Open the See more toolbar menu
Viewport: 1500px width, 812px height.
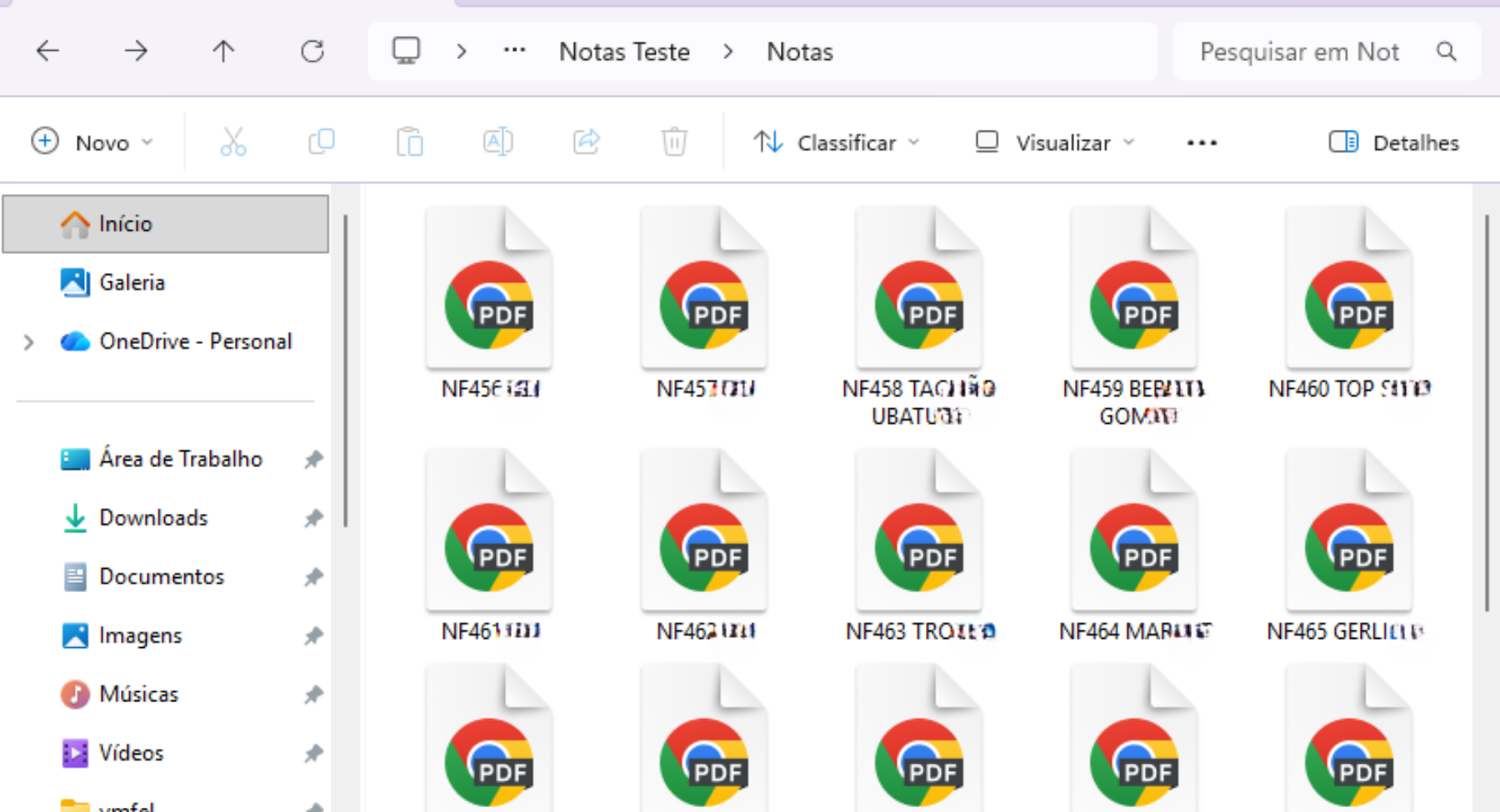(x=1201, y=142)
